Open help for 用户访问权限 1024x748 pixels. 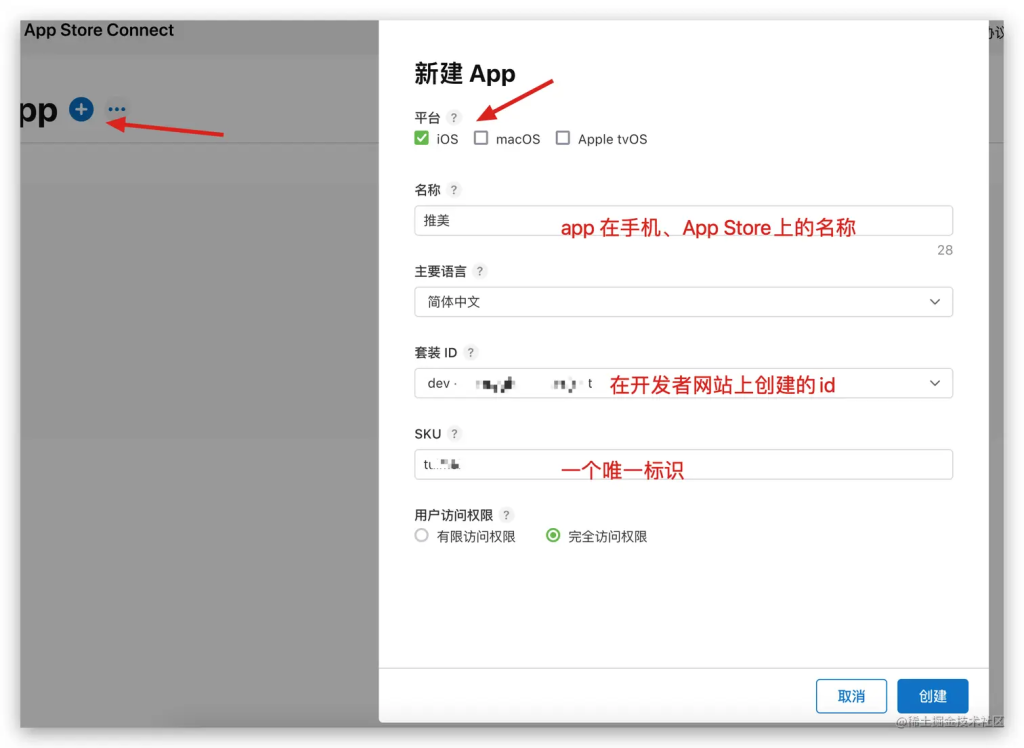point(508,514)
